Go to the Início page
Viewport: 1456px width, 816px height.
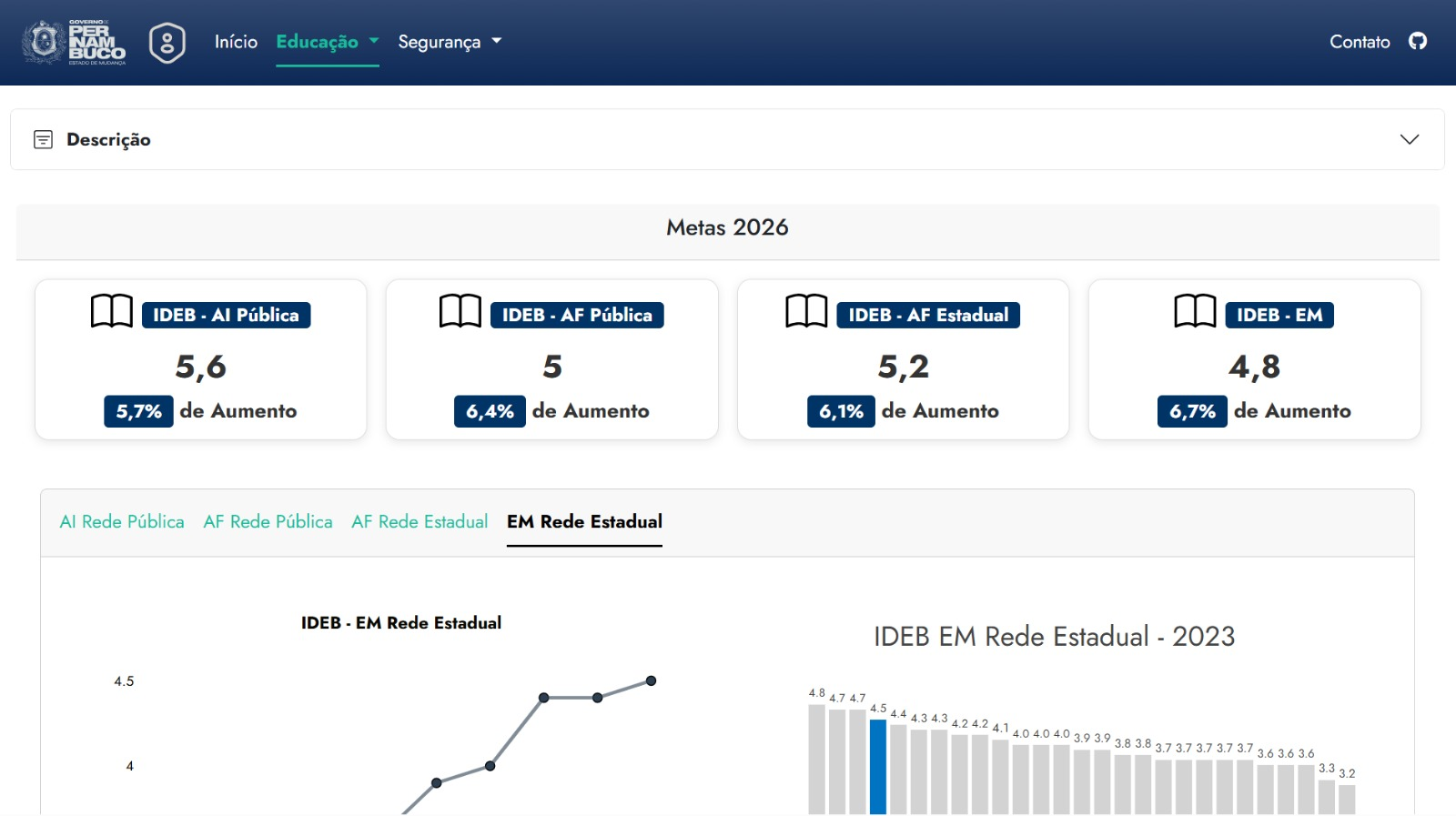coord(236,42)
